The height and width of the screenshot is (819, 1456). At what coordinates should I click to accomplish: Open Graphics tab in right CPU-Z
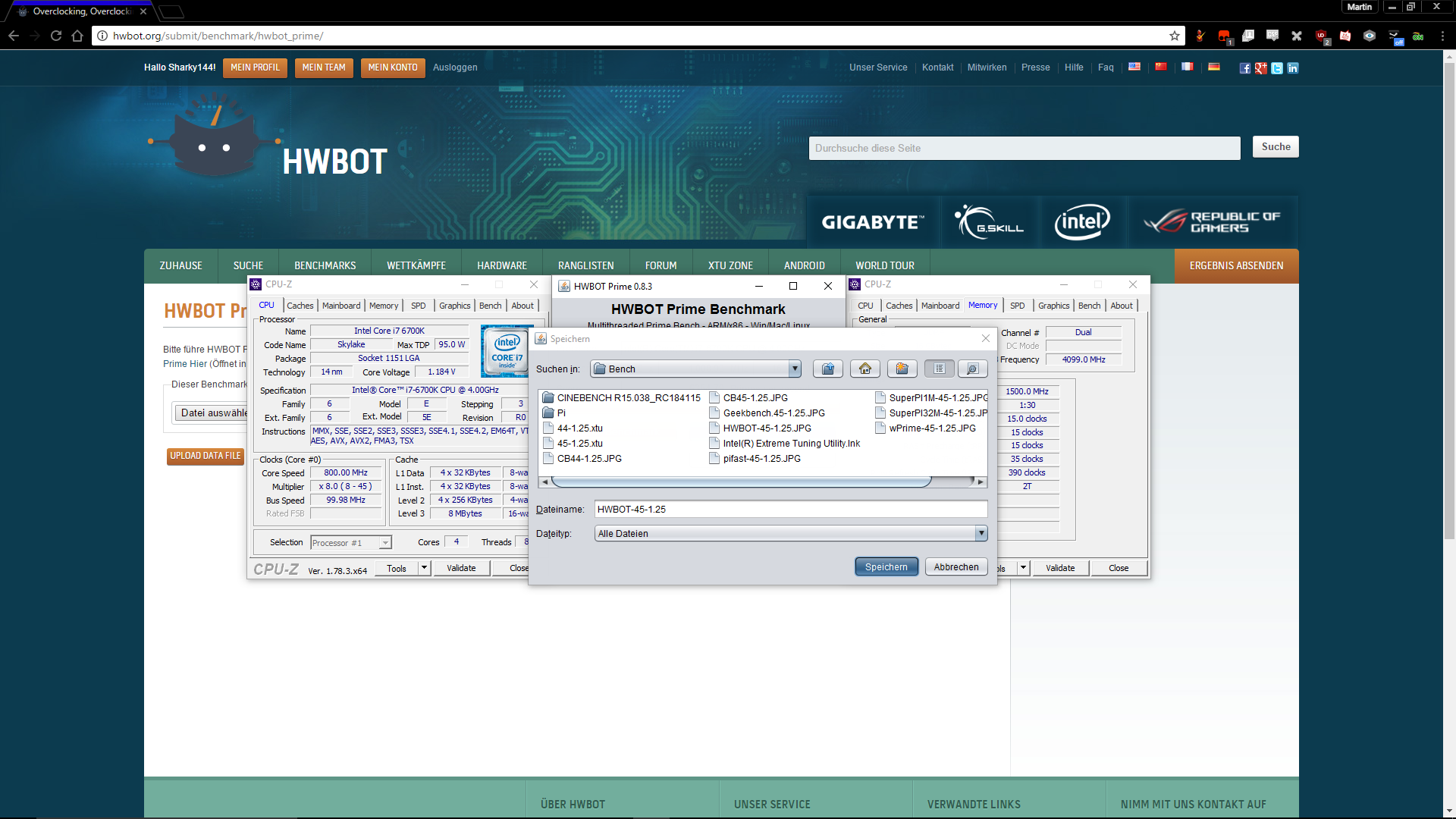coord(1054,306)
